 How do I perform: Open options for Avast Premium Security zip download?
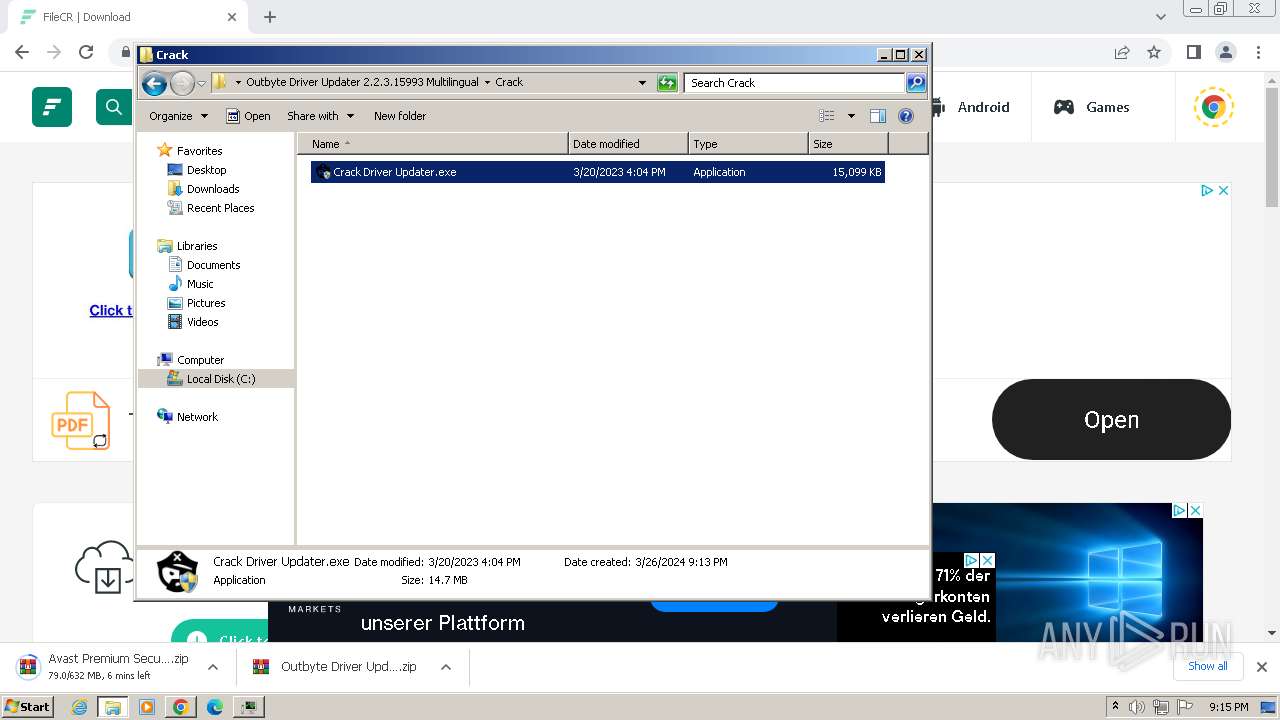[213, 667]
